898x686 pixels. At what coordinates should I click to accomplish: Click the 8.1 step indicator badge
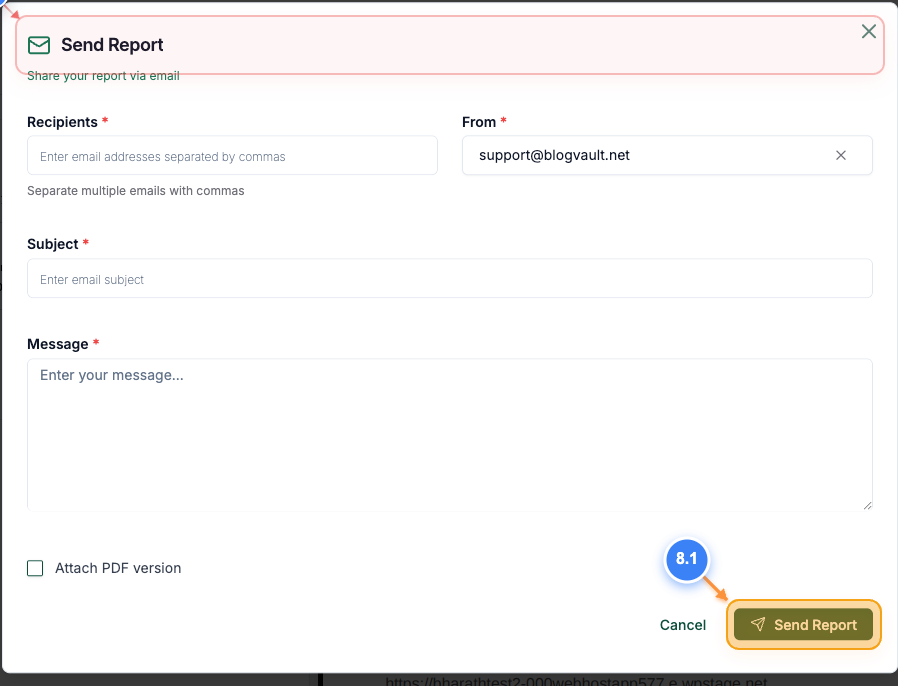click(x=687, y=560)
